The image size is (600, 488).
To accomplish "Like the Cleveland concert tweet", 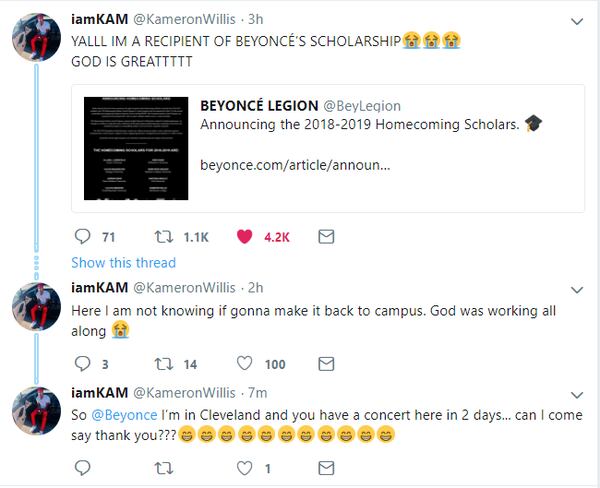I will pos(245,466).
